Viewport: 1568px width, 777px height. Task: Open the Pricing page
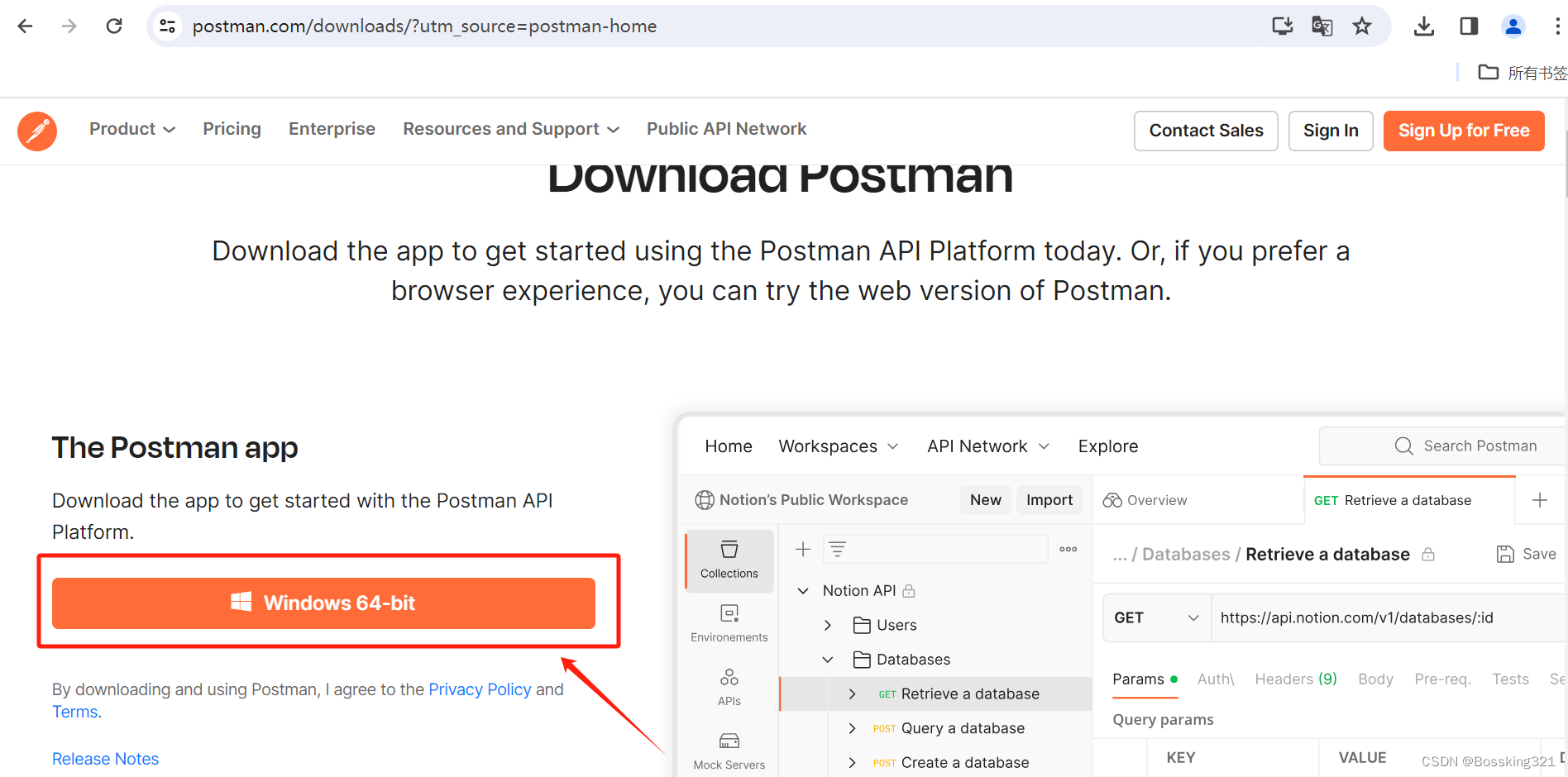pyautogui.click(x=232, y=129)
